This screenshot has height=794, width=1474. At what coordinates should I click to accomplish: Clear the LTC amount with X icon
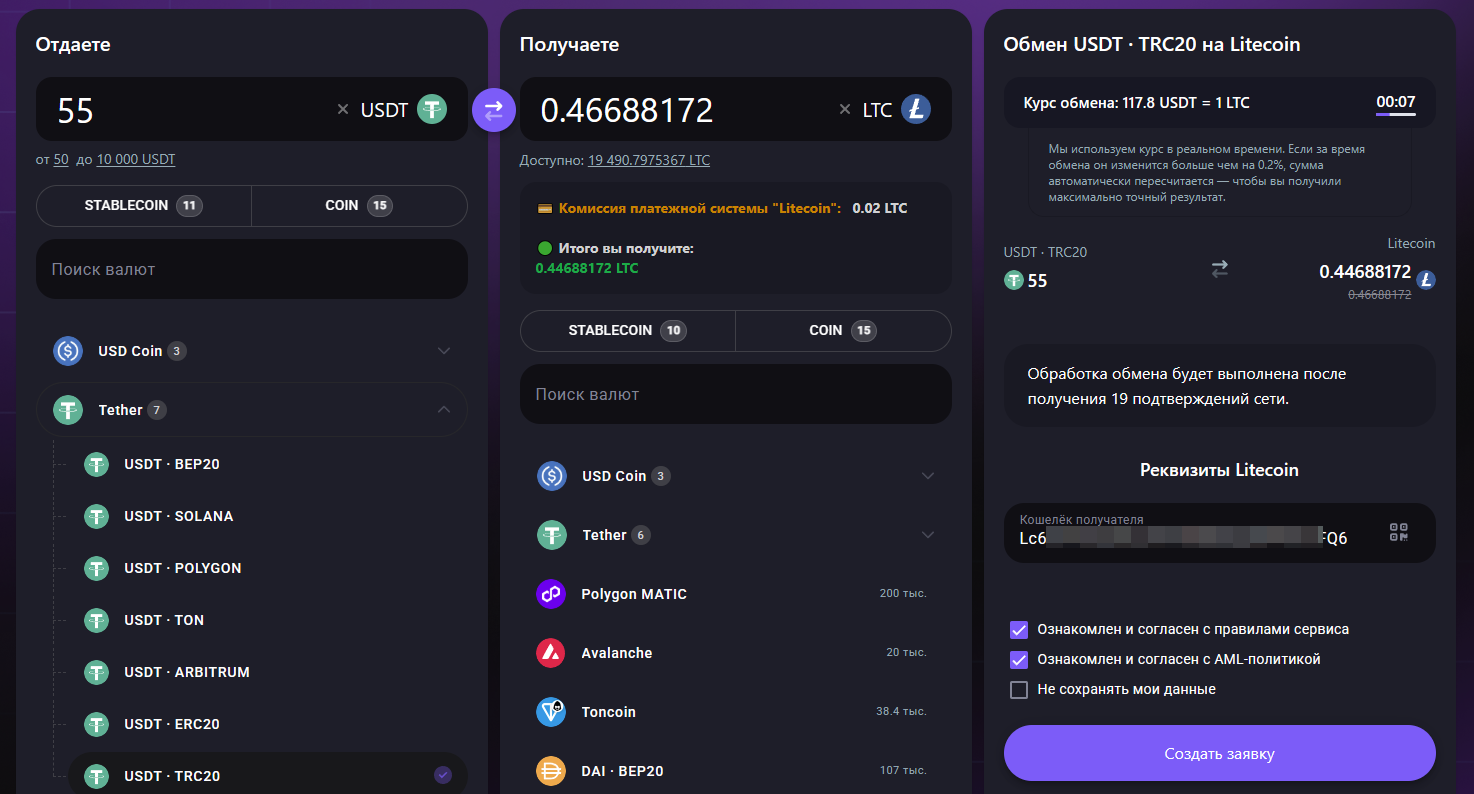[845, 109]
